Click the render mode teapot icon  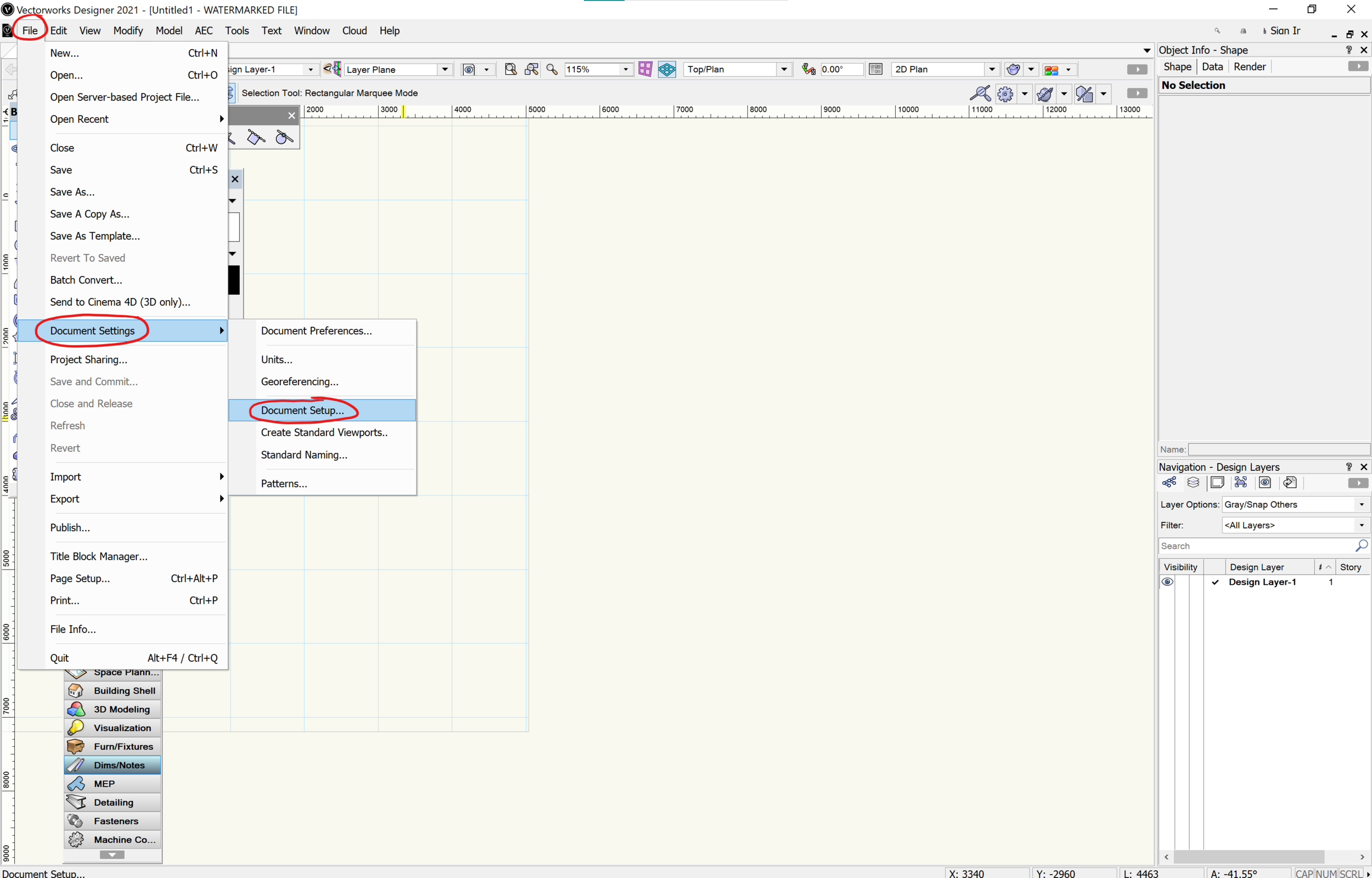pos(1013,69)
